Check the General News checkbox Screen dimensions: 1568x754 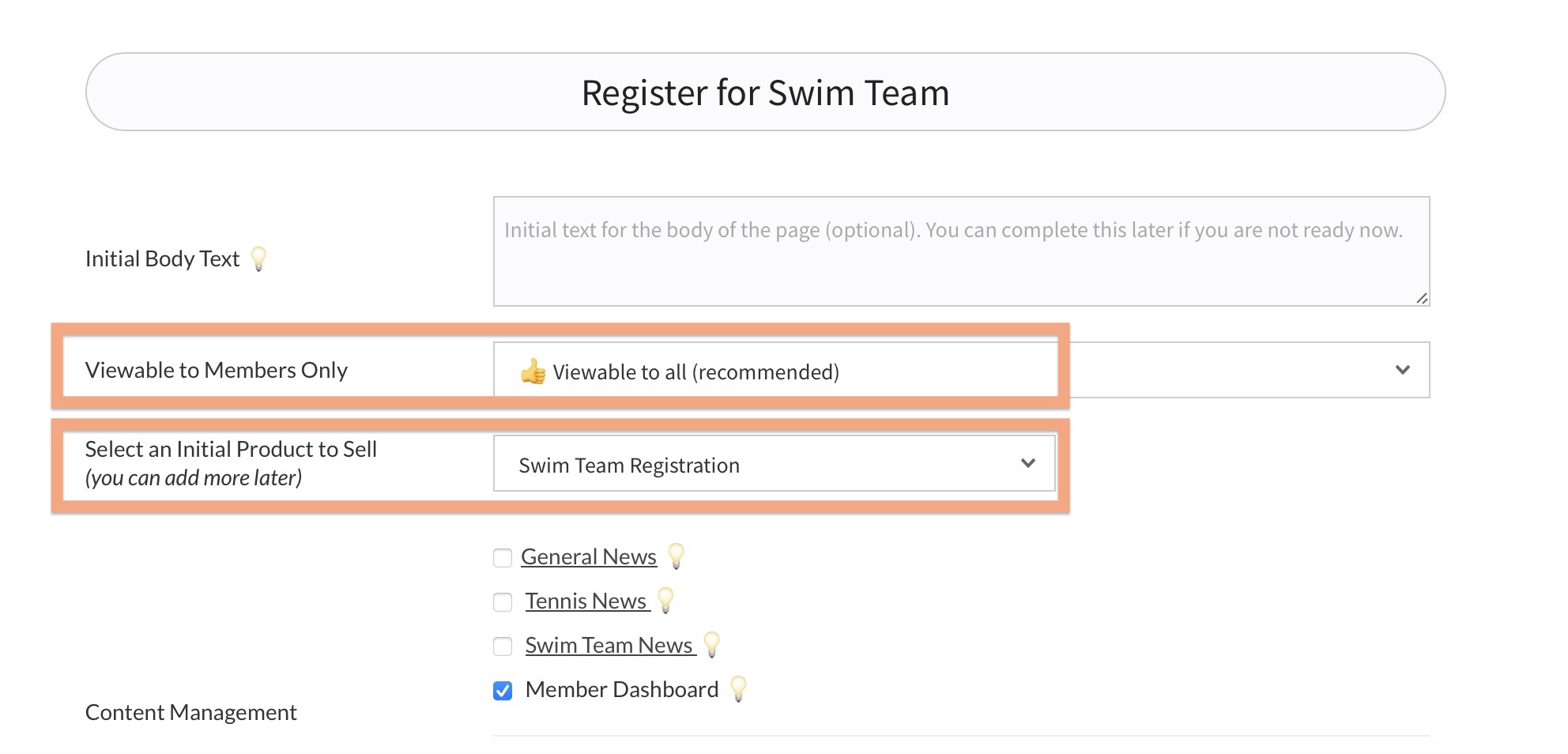point(503,558)
